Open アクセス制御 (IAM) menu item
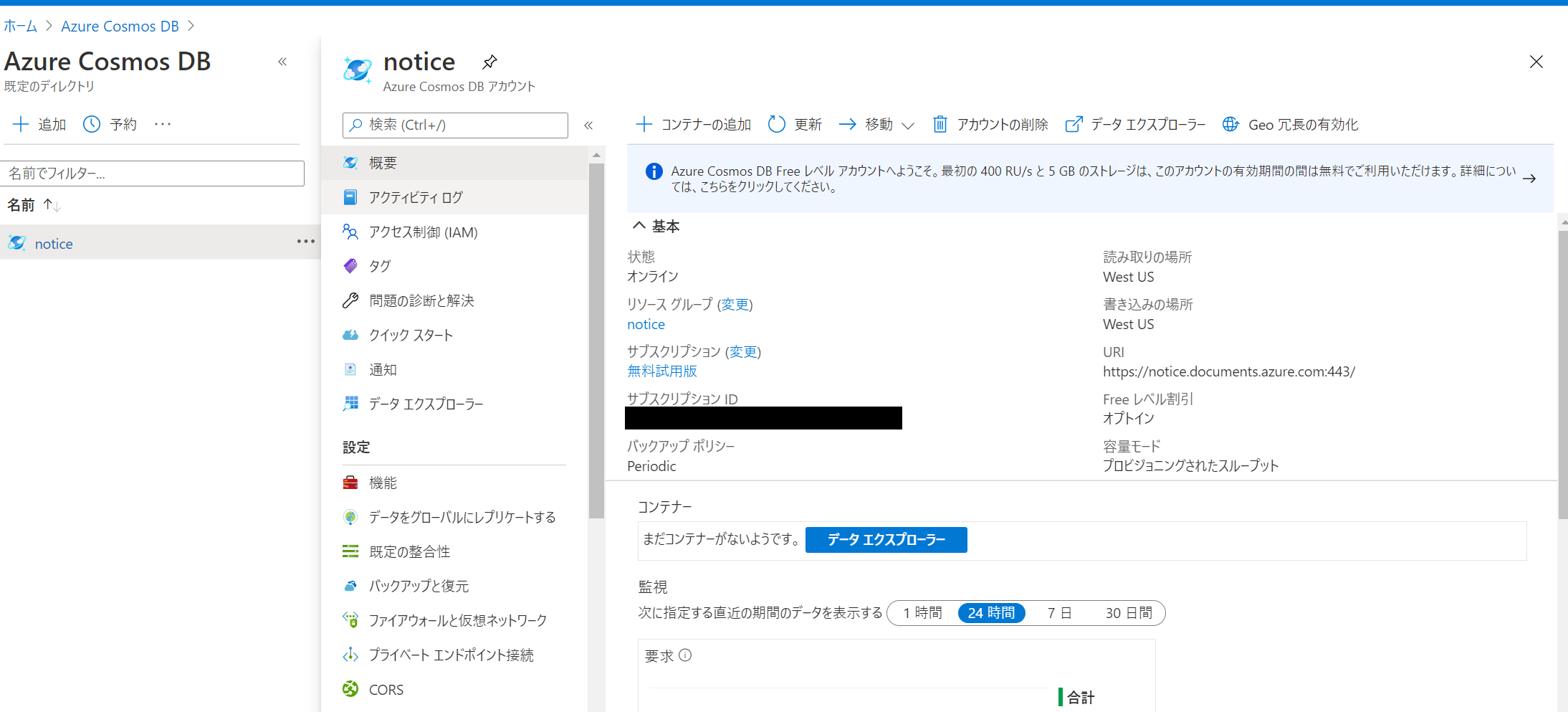This screenshot has width=1568, height=712. pos(454,232)
